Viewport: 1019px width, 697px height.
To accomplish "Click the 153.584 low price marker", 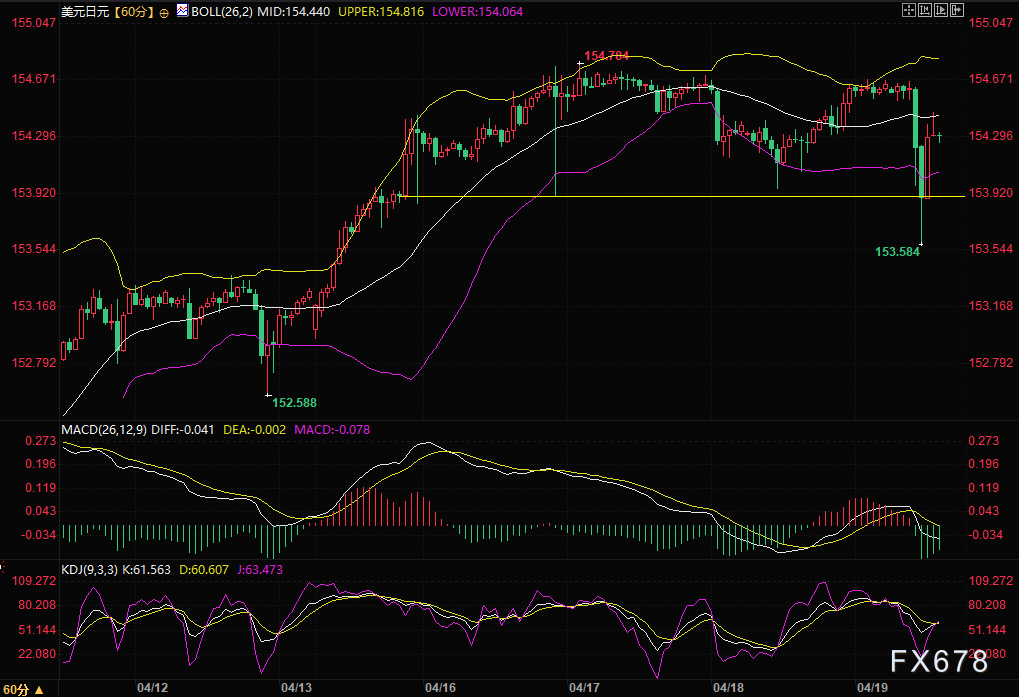I will (x=897, y=253).
